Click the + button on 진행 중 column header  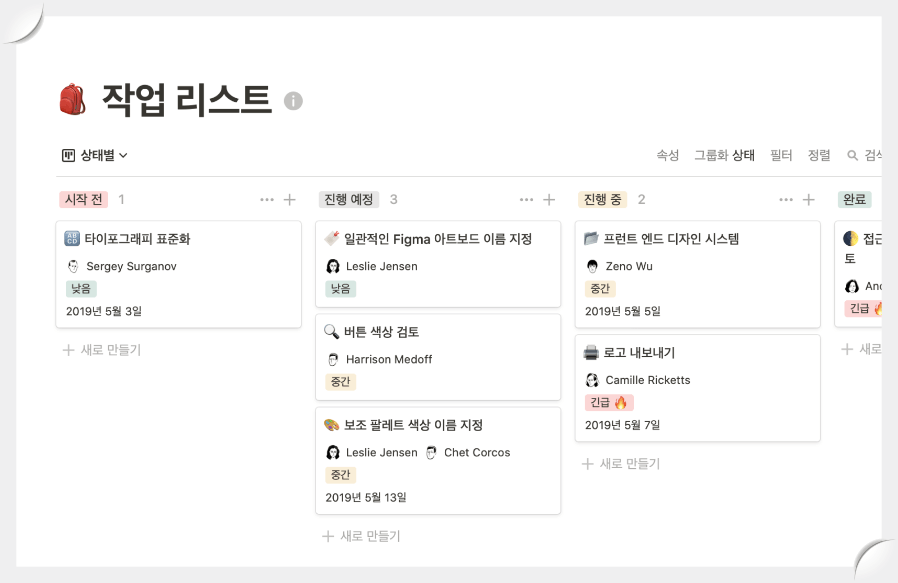pos(808,199)
